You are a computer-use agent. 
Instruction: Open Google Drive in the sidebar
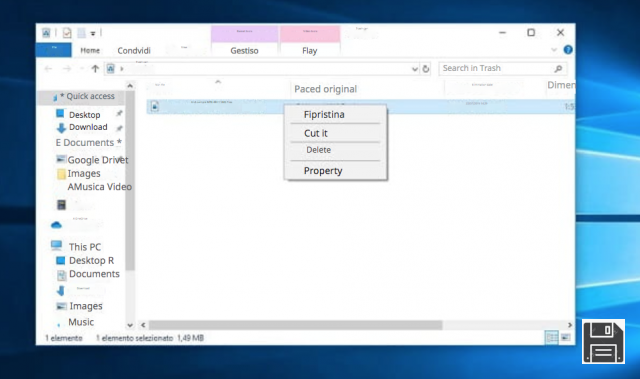[98, 160]
